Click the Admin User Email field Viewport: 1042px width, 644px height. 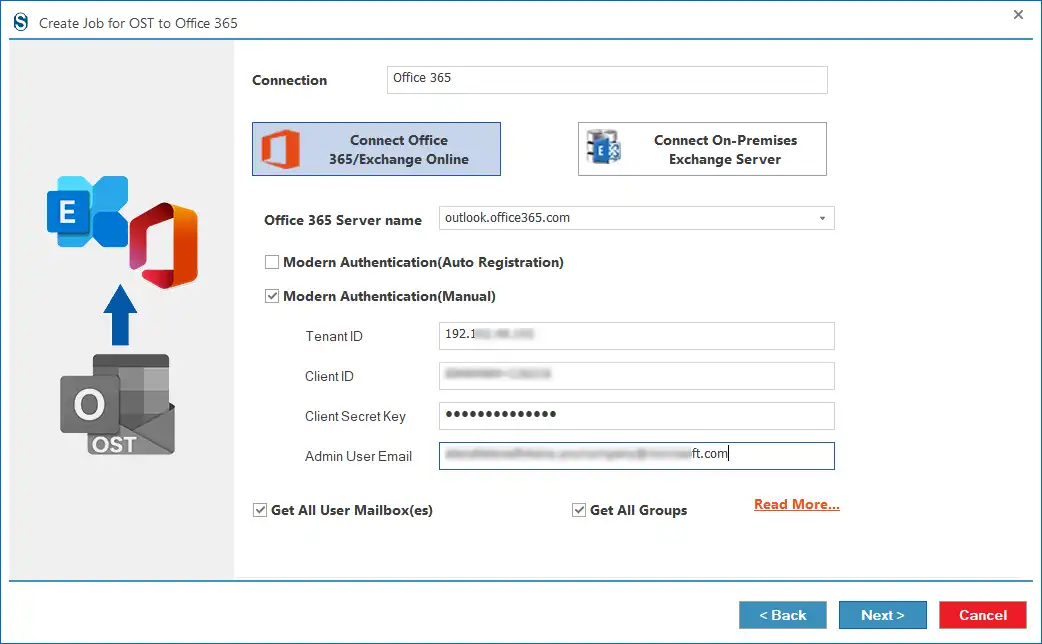[x=637, y=456]
